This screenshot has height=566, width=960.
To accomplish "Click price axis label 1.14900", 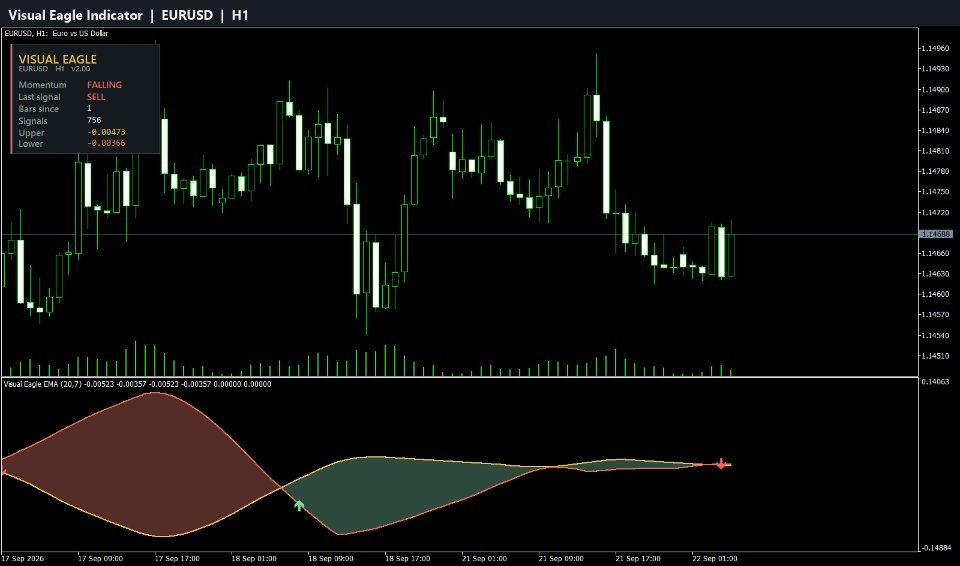I will point(936,89).
